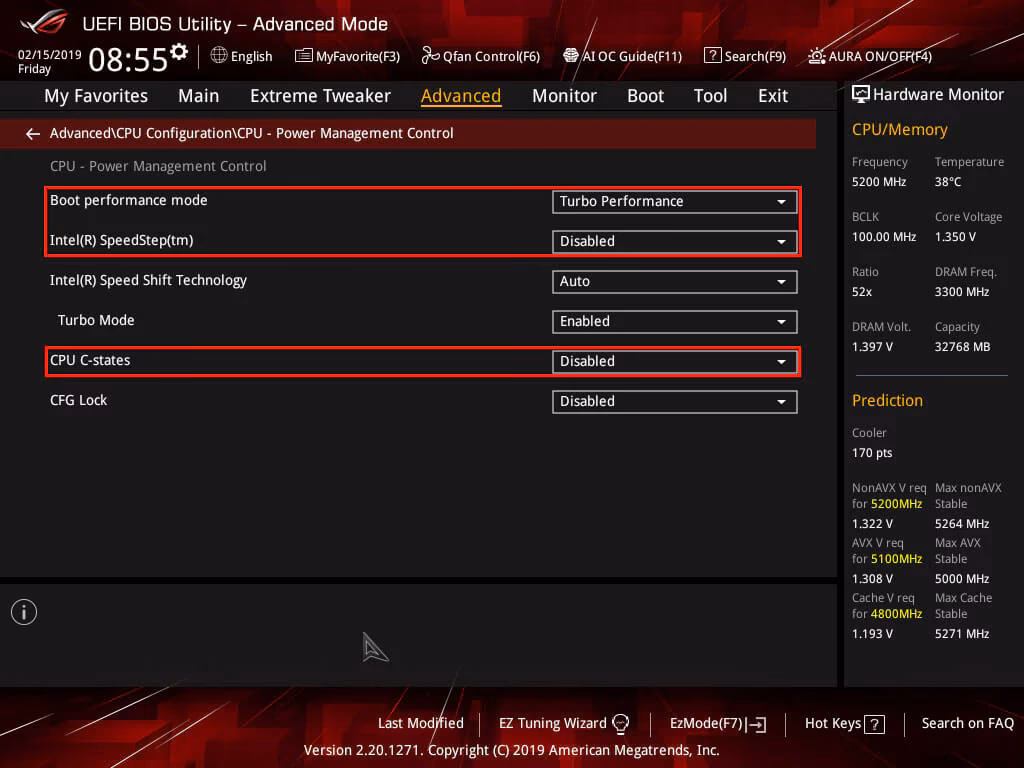The height and width of the screenshot is (768, 1024).
Task: Open CPU C-states dropdown
Action: click(x=674, y=361)
